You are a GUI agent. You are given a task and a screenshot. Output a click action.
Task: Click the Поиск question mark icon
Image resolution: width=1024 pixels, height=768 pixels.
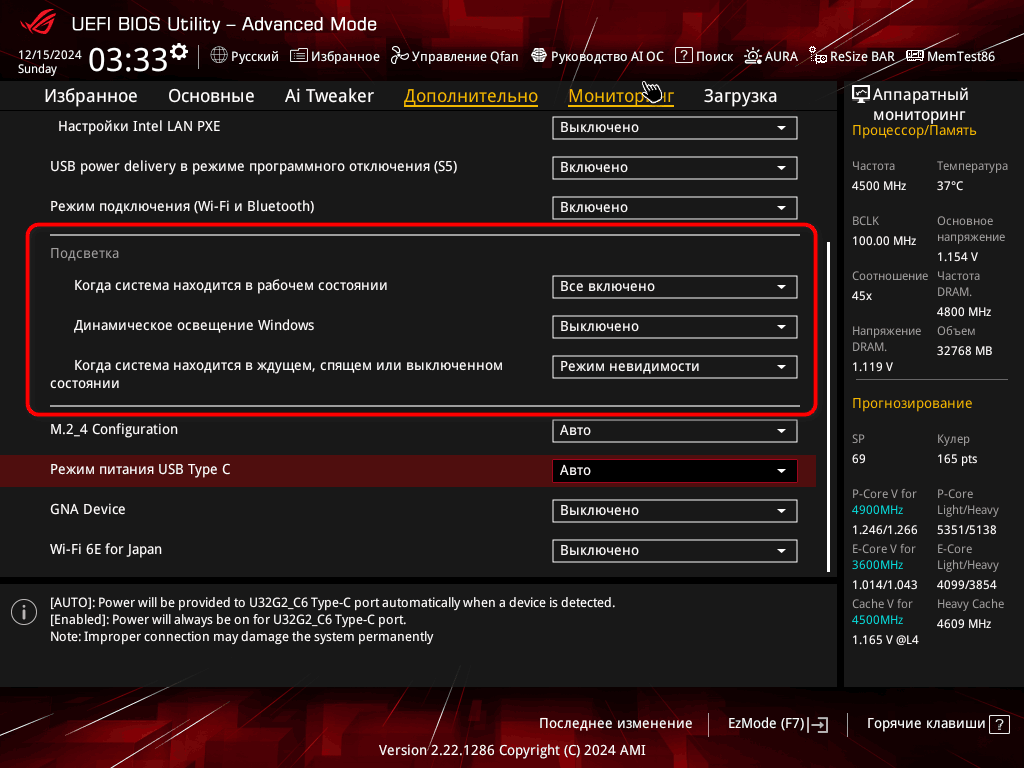(x=683, y=56)
